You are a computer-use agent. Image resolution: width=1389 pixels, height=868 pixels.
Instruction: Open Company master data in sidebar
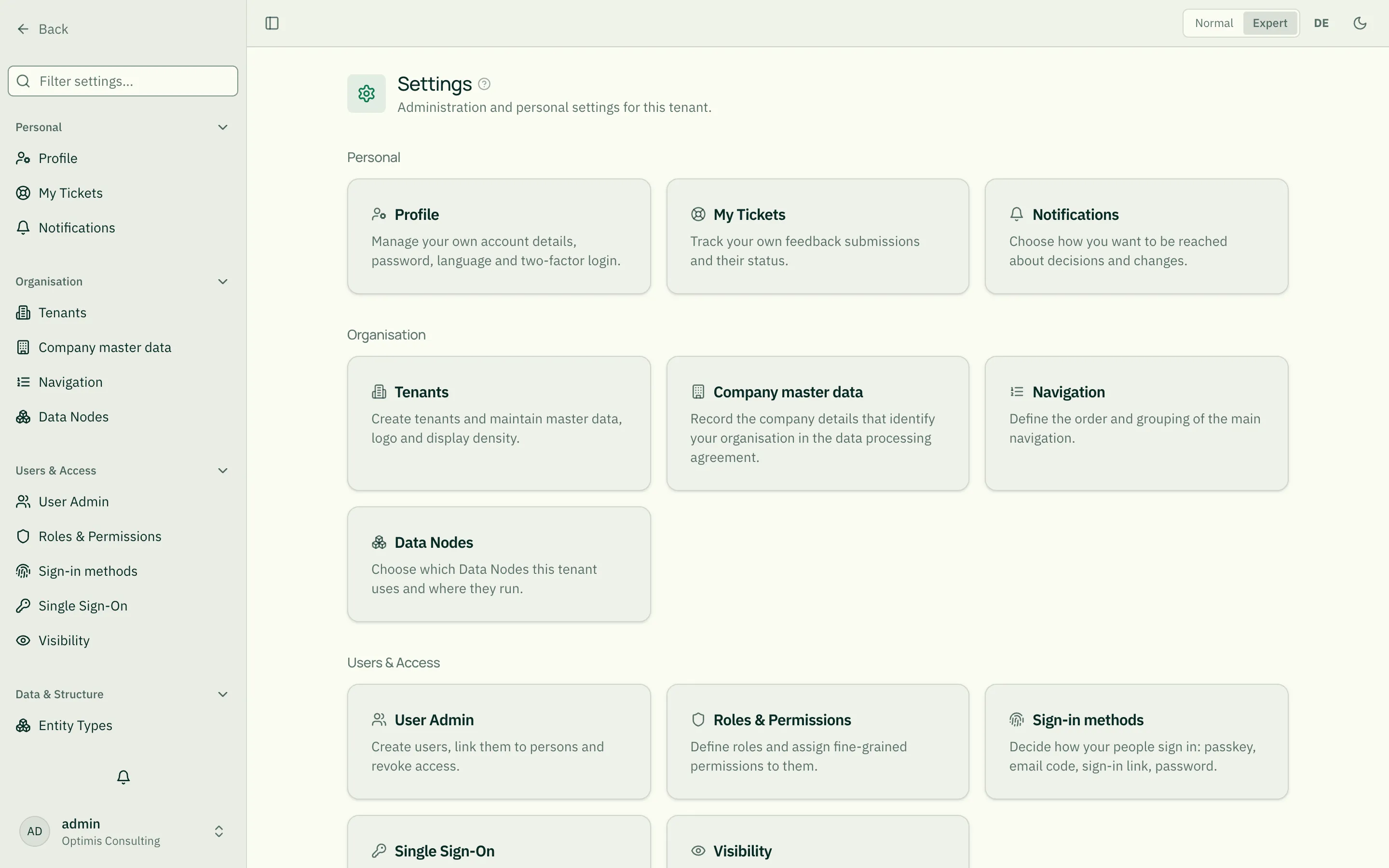point(123,347)
